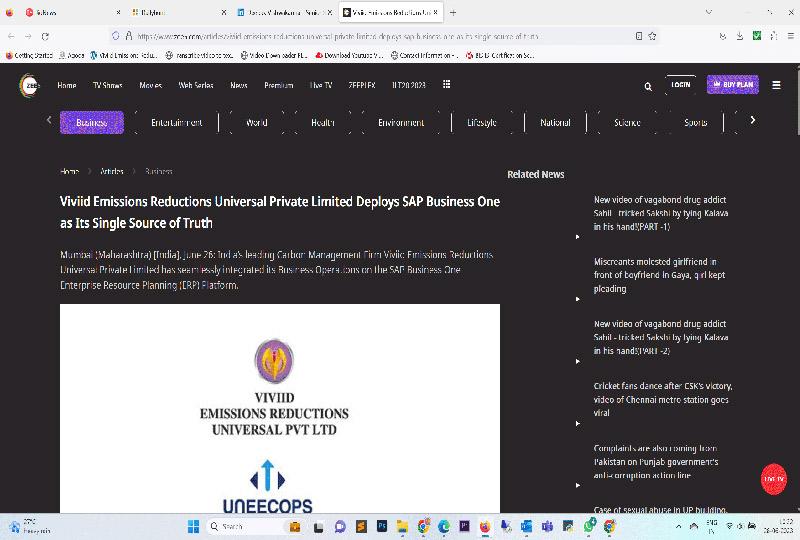Select the Environment category
This screenshot has height=540, width=800.
pyautogui.click(x=401, y=122)
